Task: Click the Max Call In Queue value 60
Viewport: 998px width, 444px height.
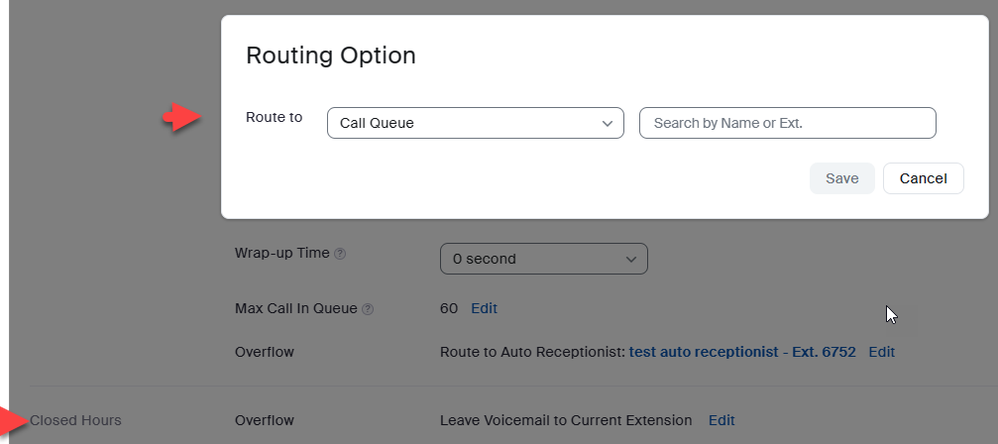Action: point(449,308)
